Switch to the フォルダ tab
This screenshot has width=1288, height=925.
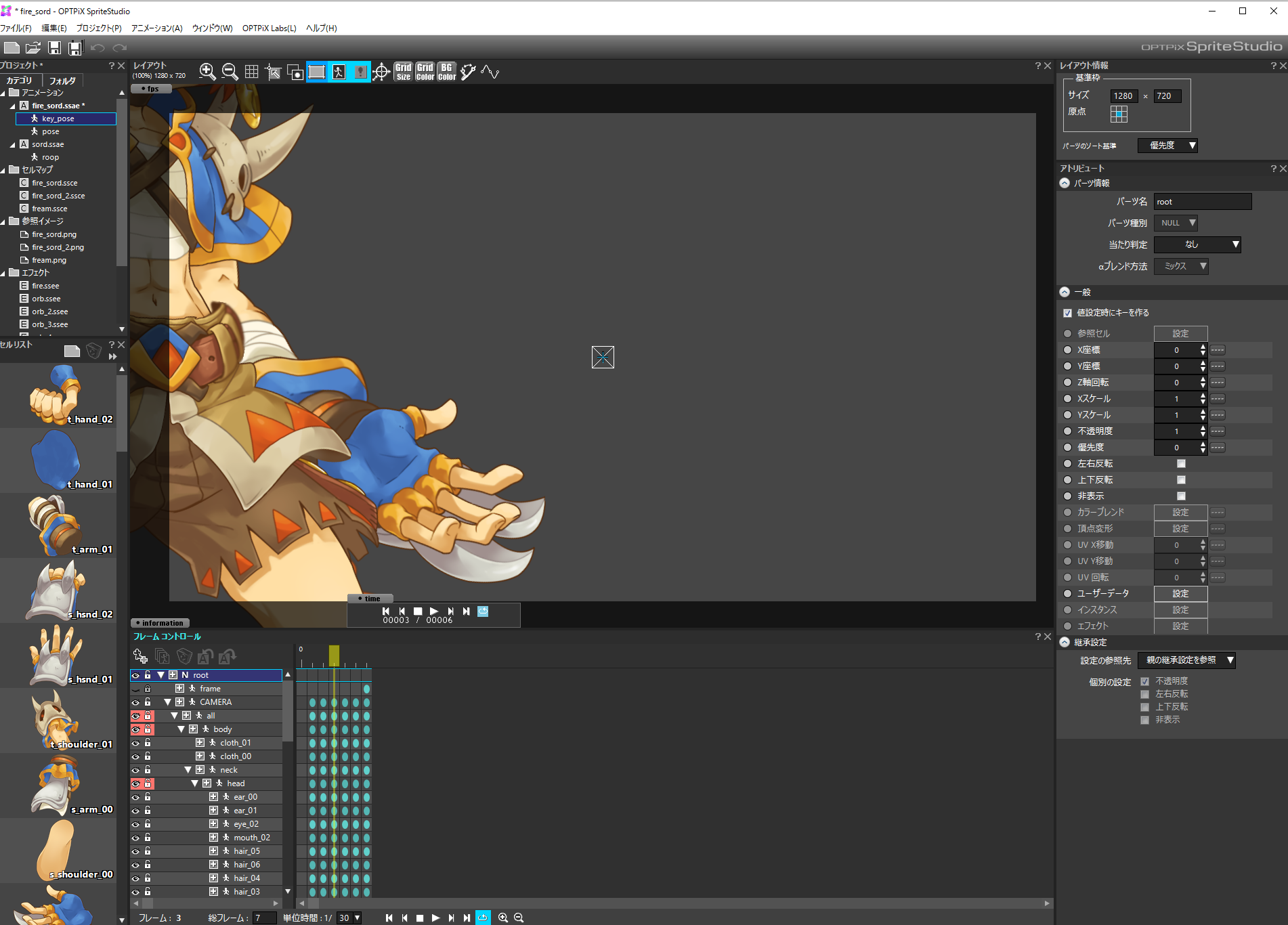[x=62, y=81]
